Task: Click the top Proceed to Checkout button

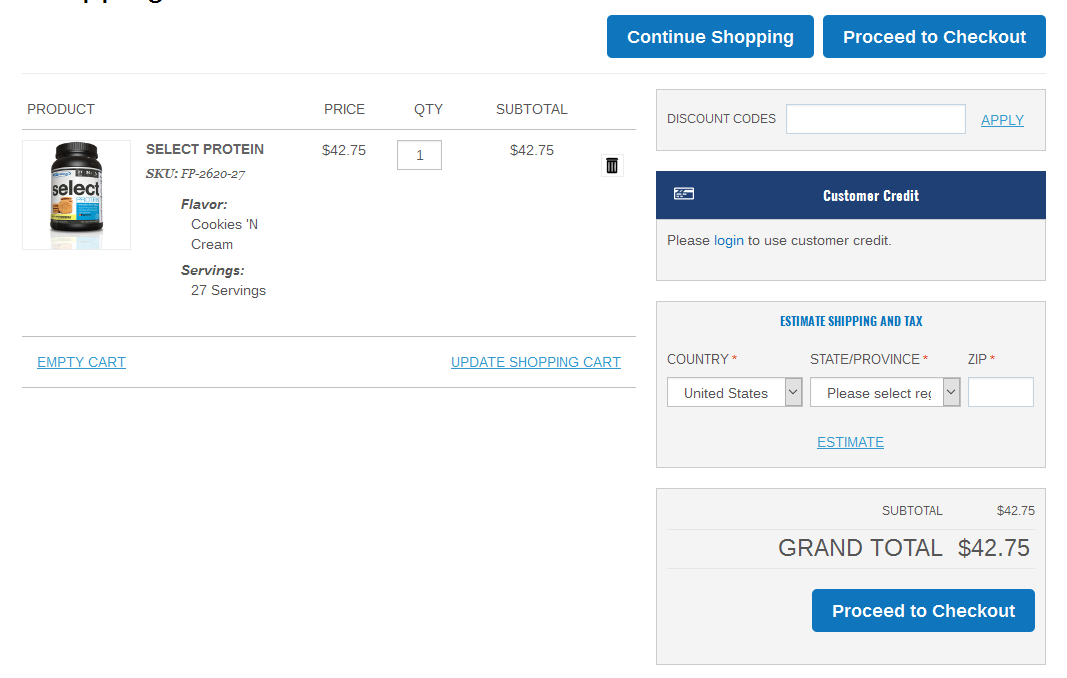Action: pos(934,37)
